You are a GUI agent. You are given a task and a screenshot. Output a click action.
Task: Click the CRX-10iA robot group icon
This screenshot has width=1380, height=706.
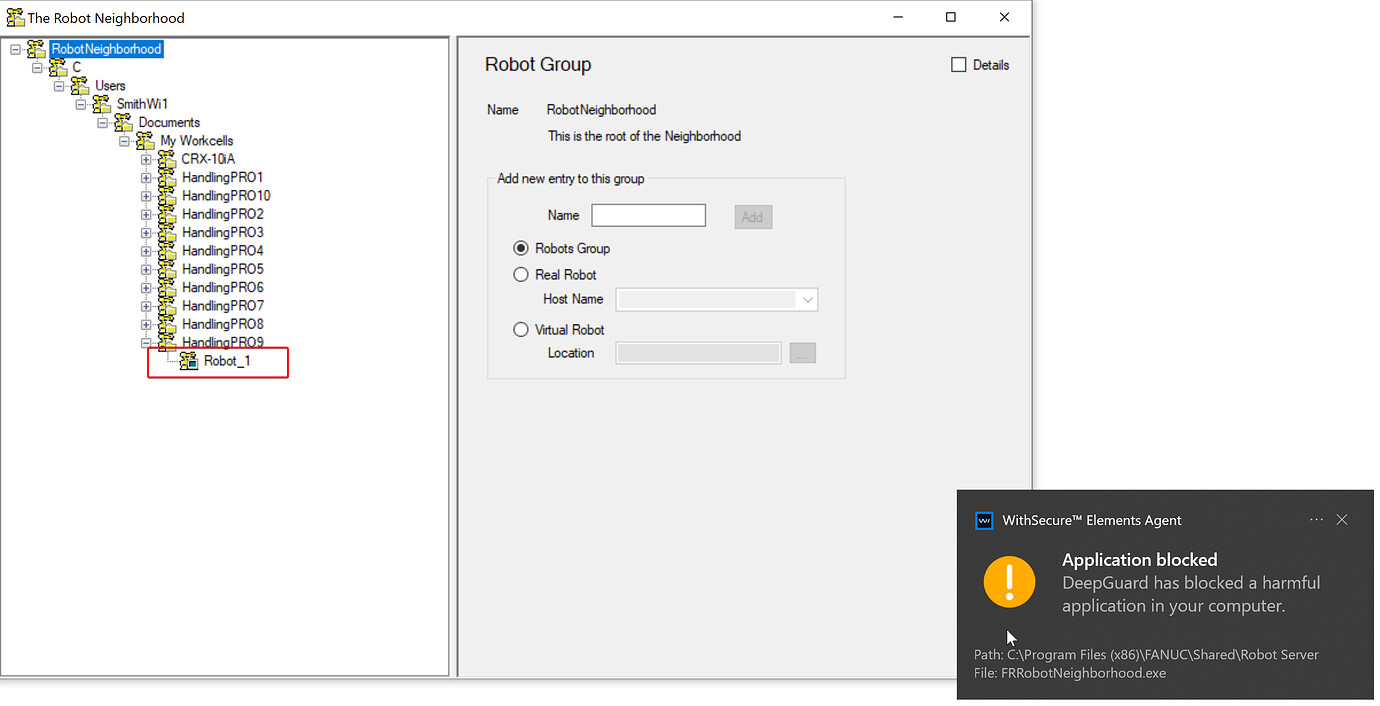pos(166,160)
